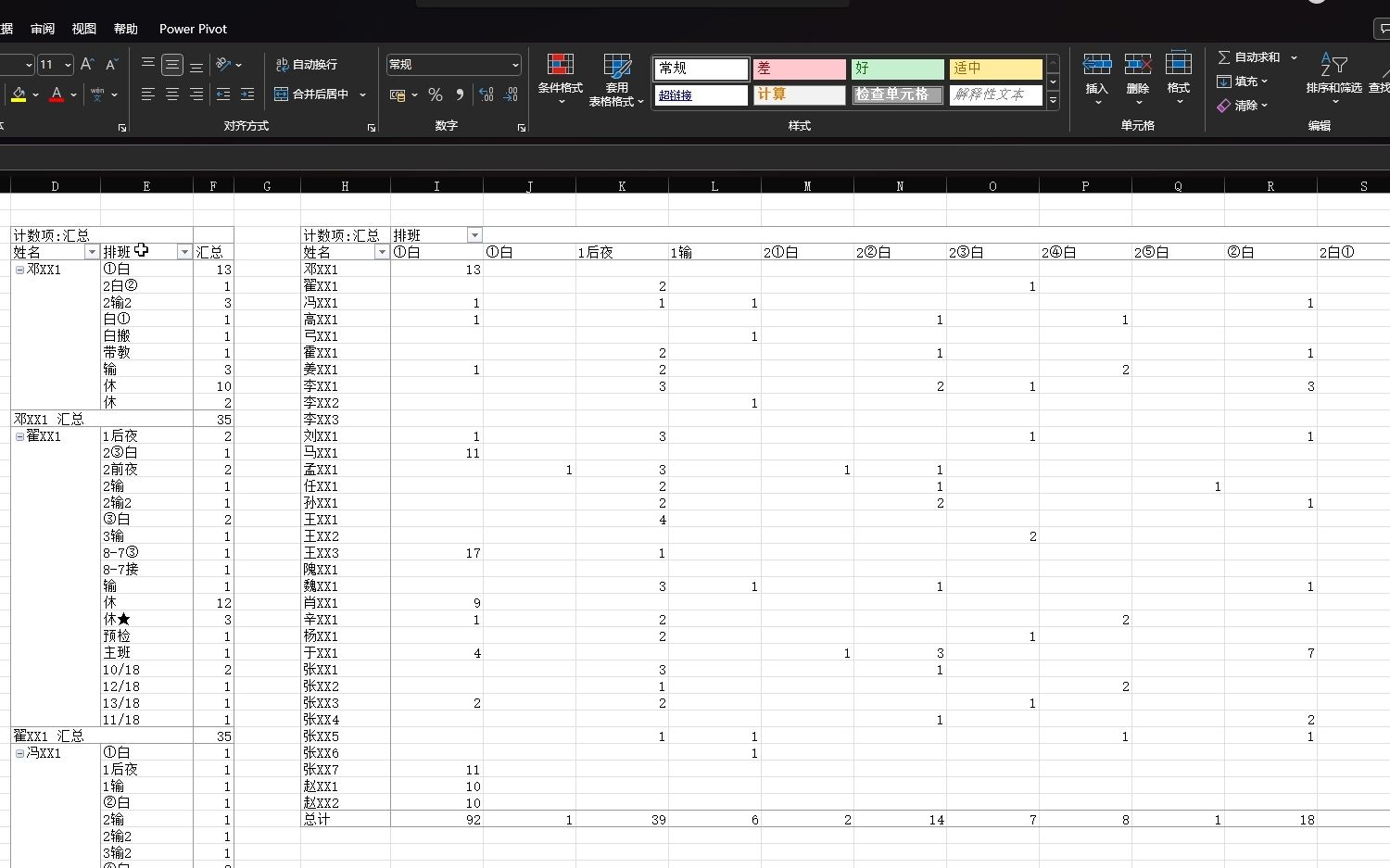Center text horizontally

pos(172,94)
